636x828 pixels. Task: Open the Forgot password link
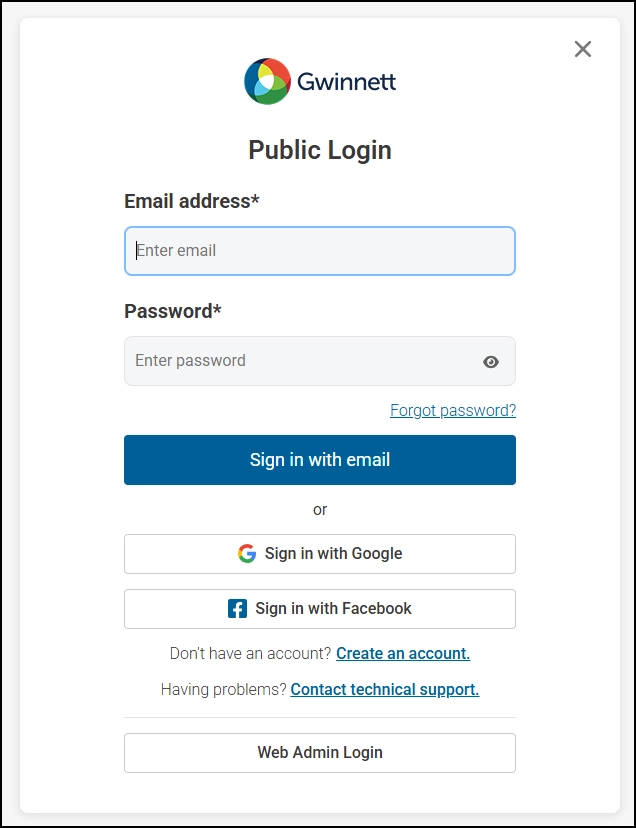click(x=453, y=410)
